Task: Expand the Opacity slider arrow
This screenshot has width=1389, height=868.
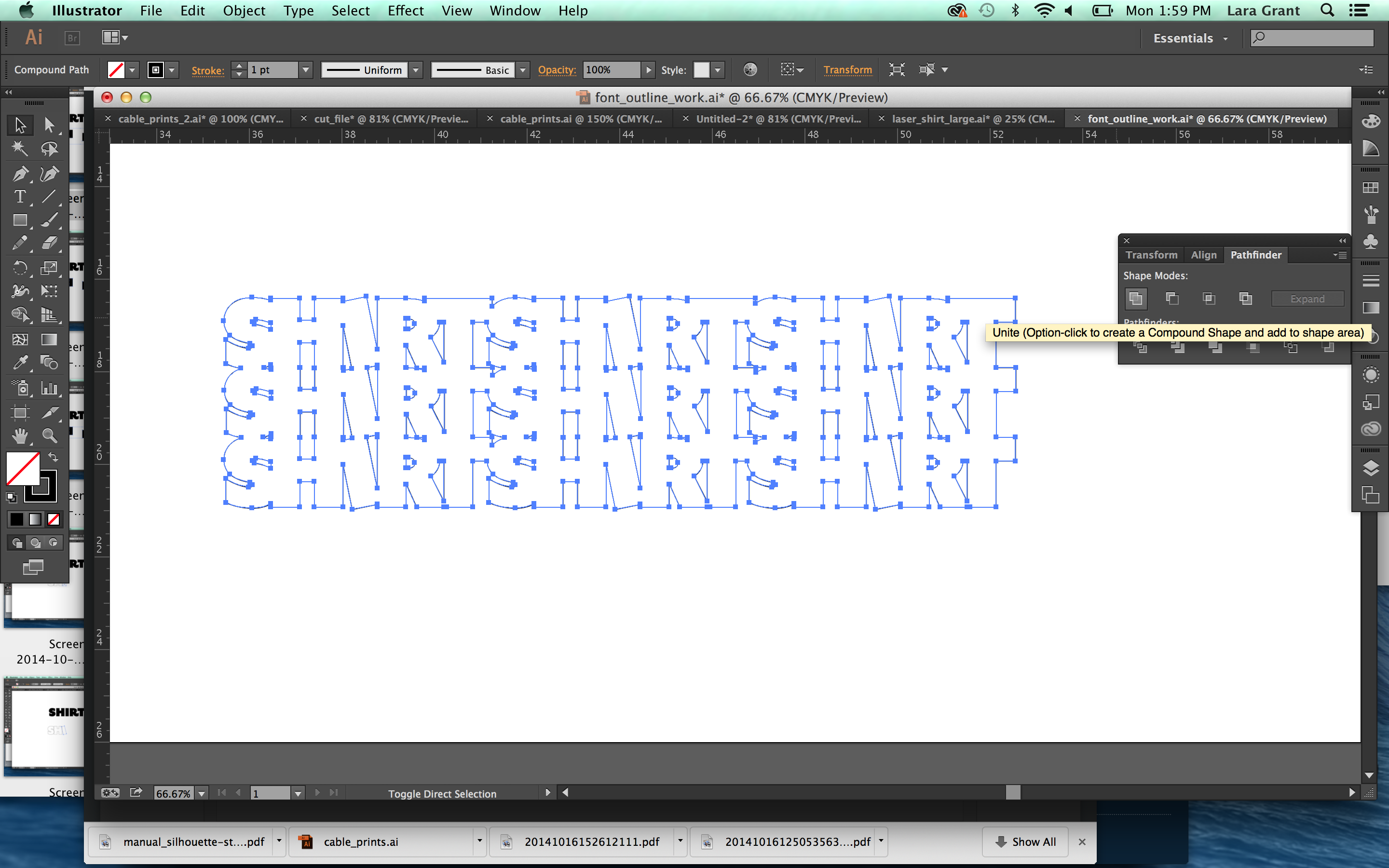Action: point(649,70)
